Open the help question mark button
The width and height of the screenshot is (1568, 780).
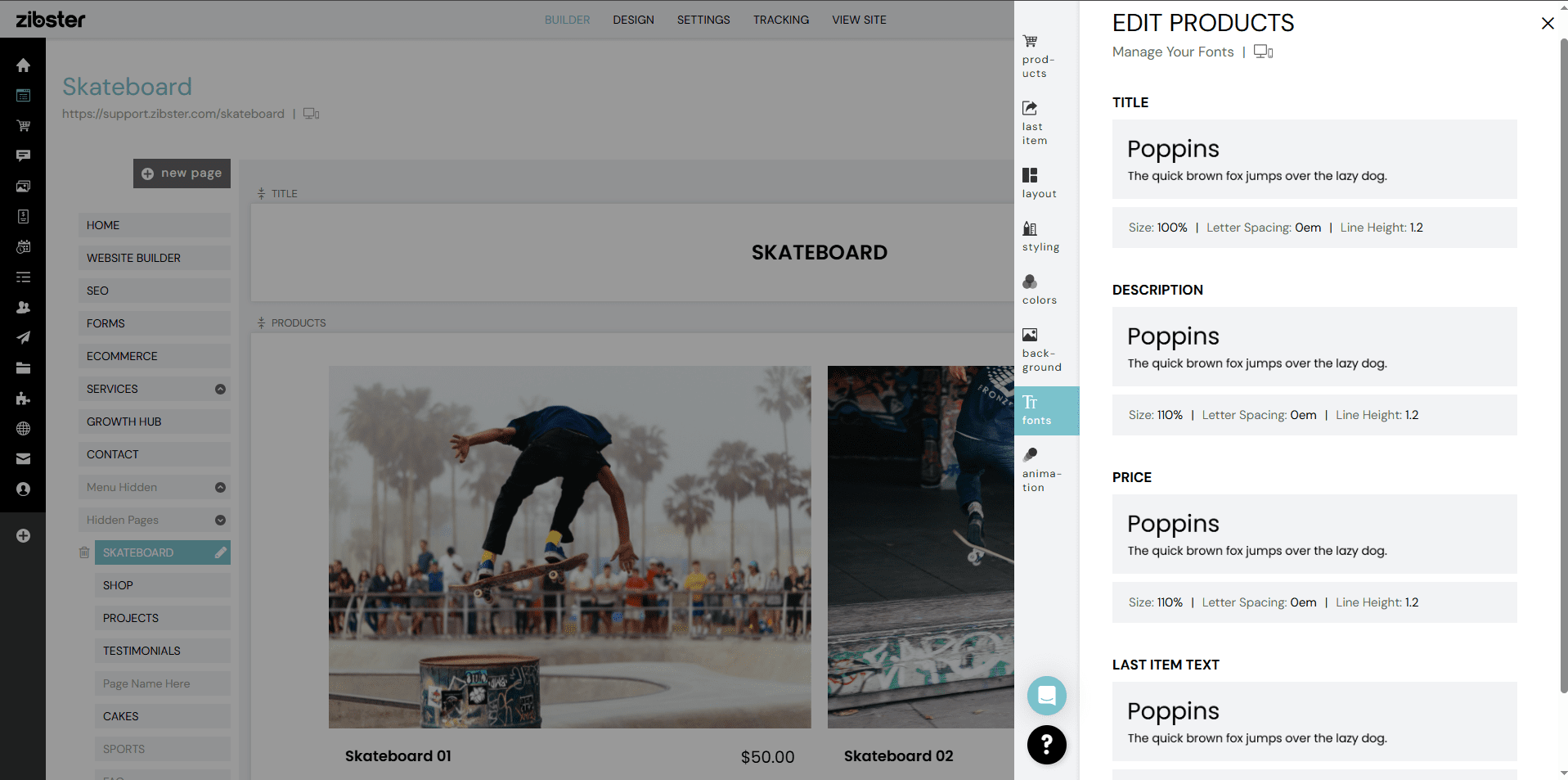click(1046, 745)
